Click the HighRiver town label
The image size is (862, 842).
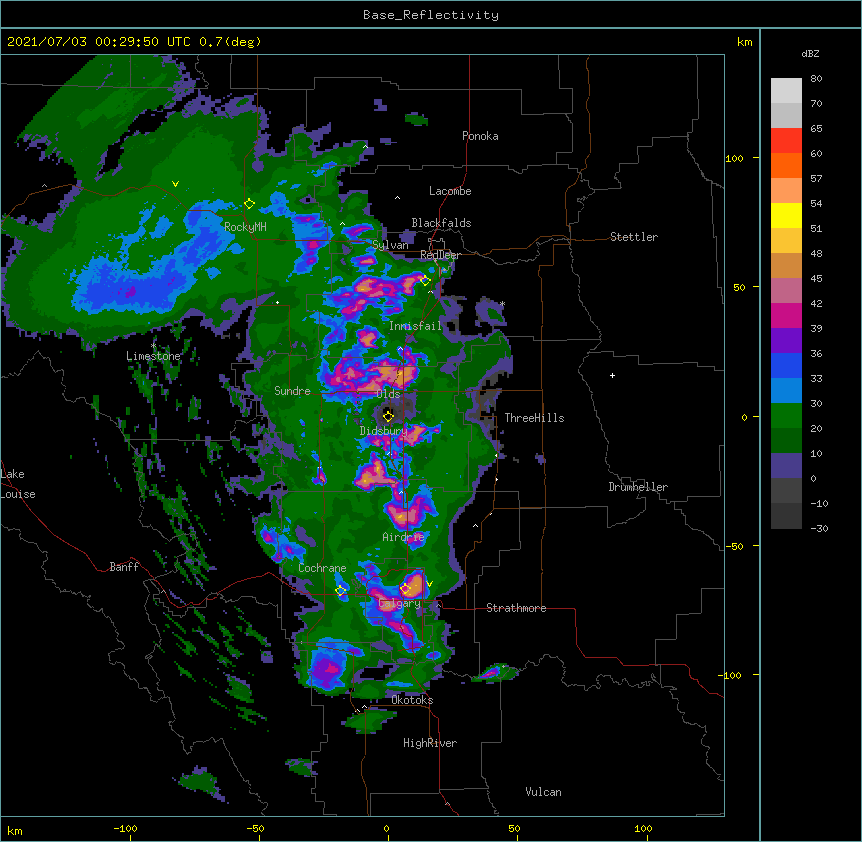tap(430, 743)
